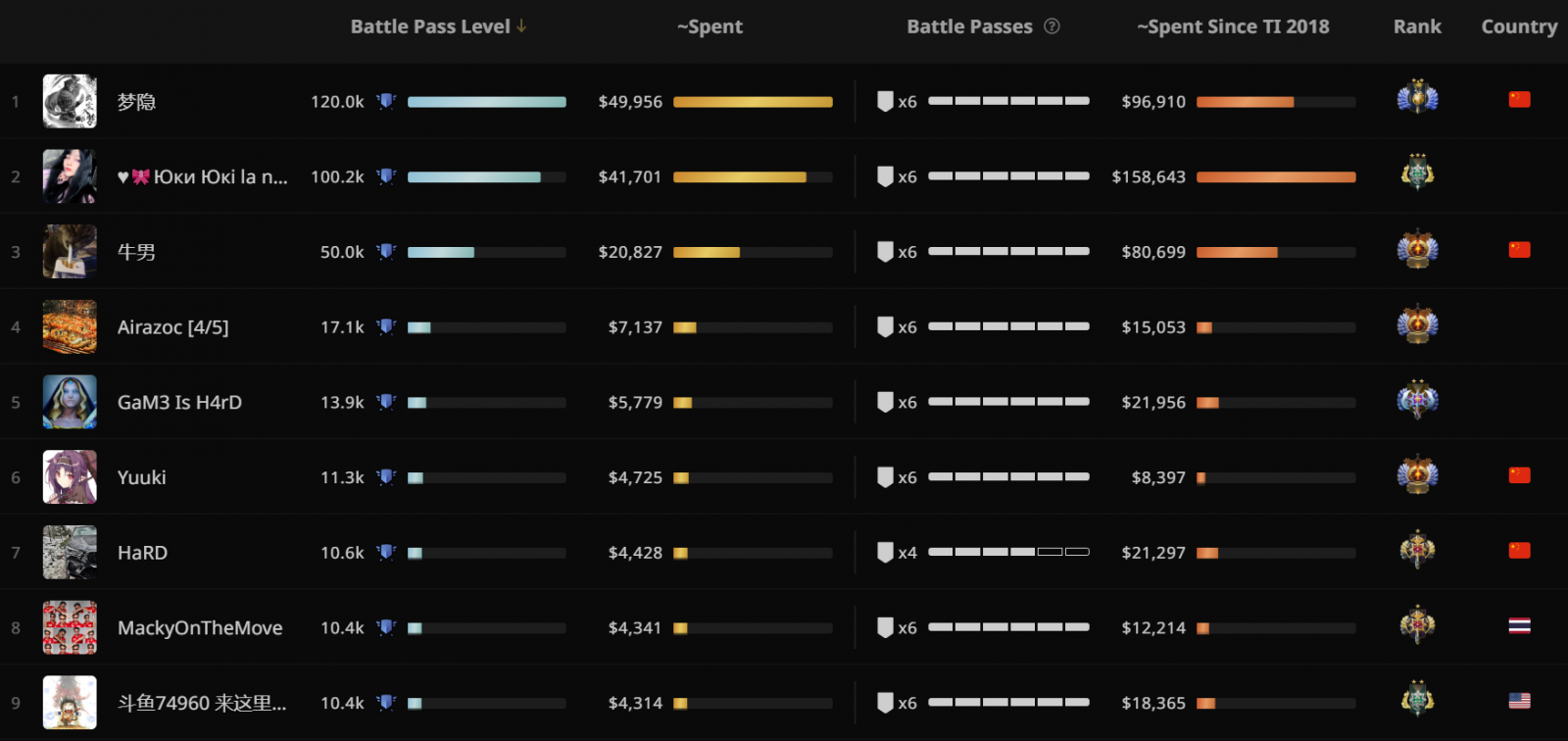
Task: Click the rank medal for GaM3 Is H4rD
Action: click(x=1417, y=400)
